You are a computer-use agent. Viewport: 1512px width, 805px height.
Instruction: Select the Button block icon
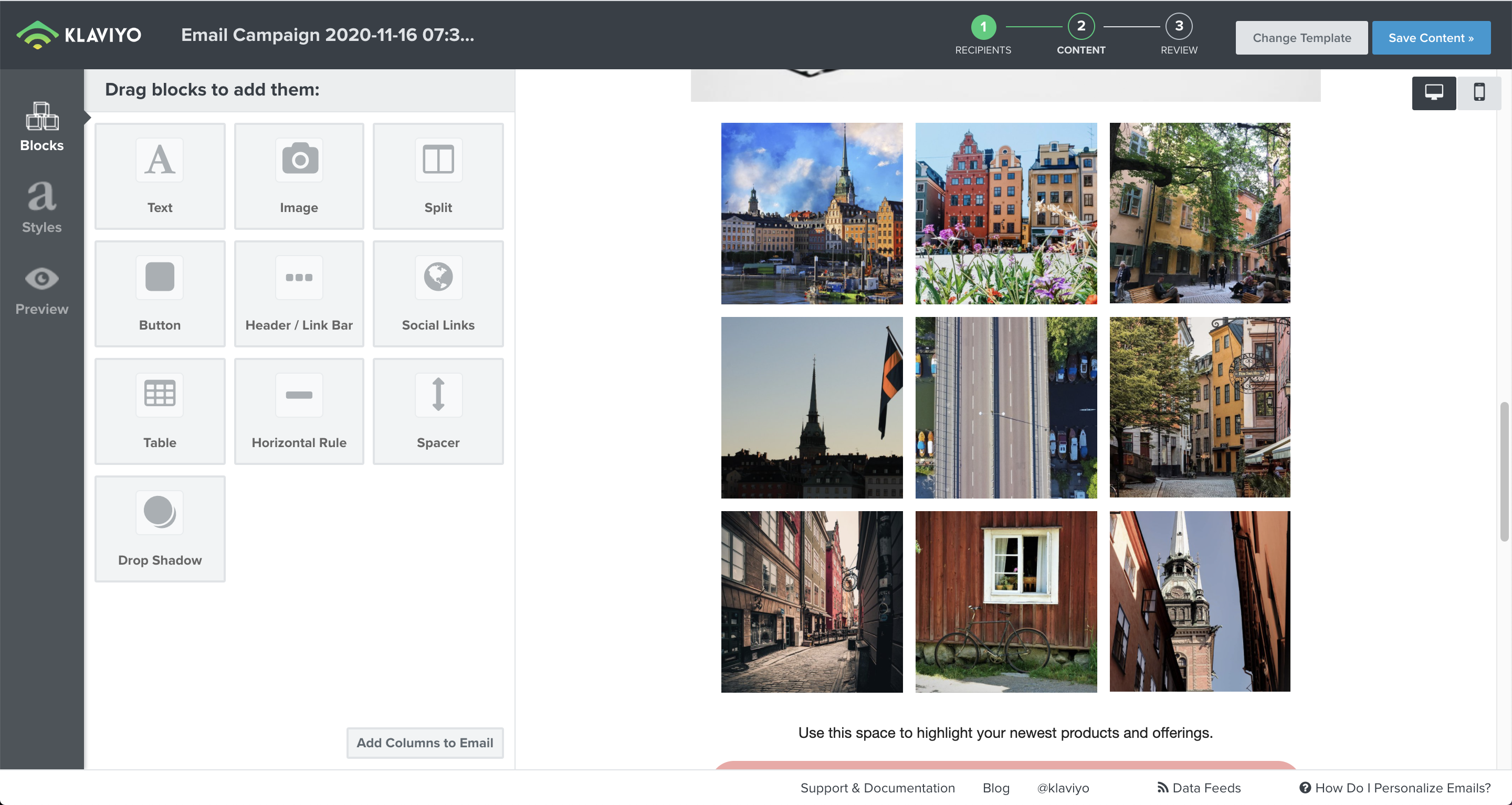pos(160,277)
